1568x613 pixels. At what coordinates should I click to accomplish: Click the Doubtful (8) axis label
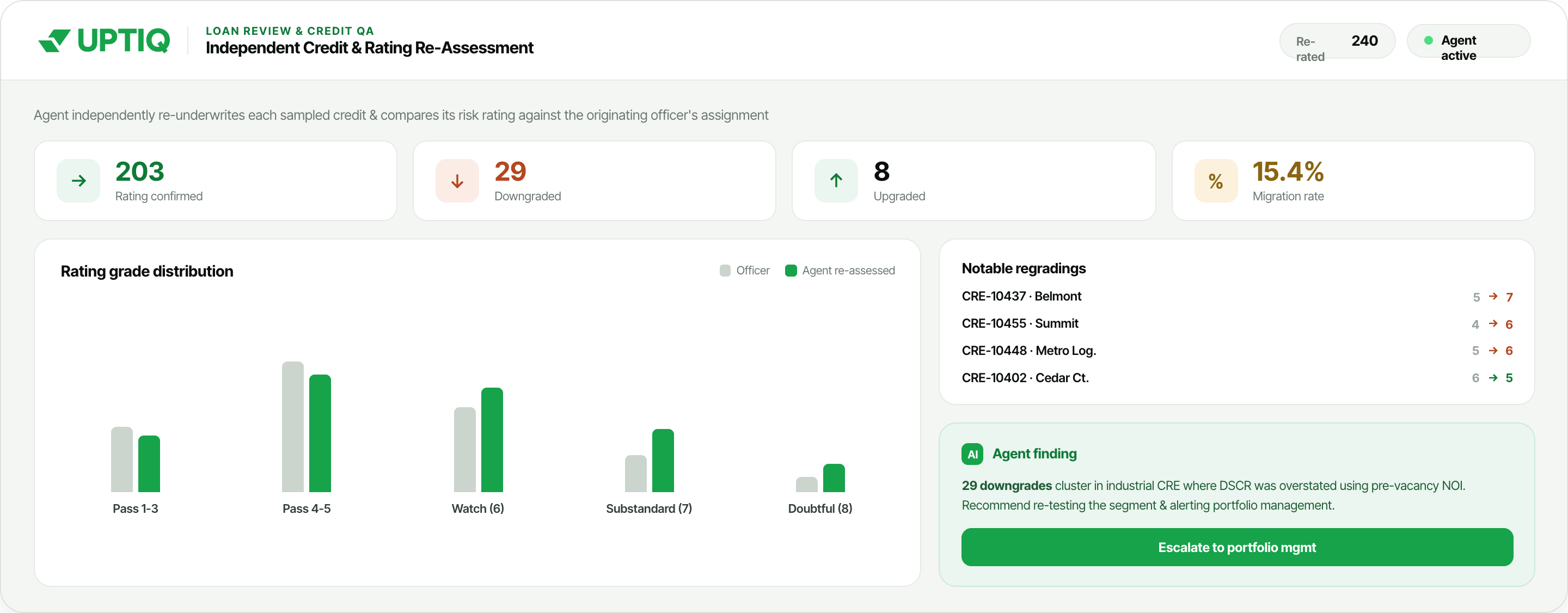[x=820, y=509]
